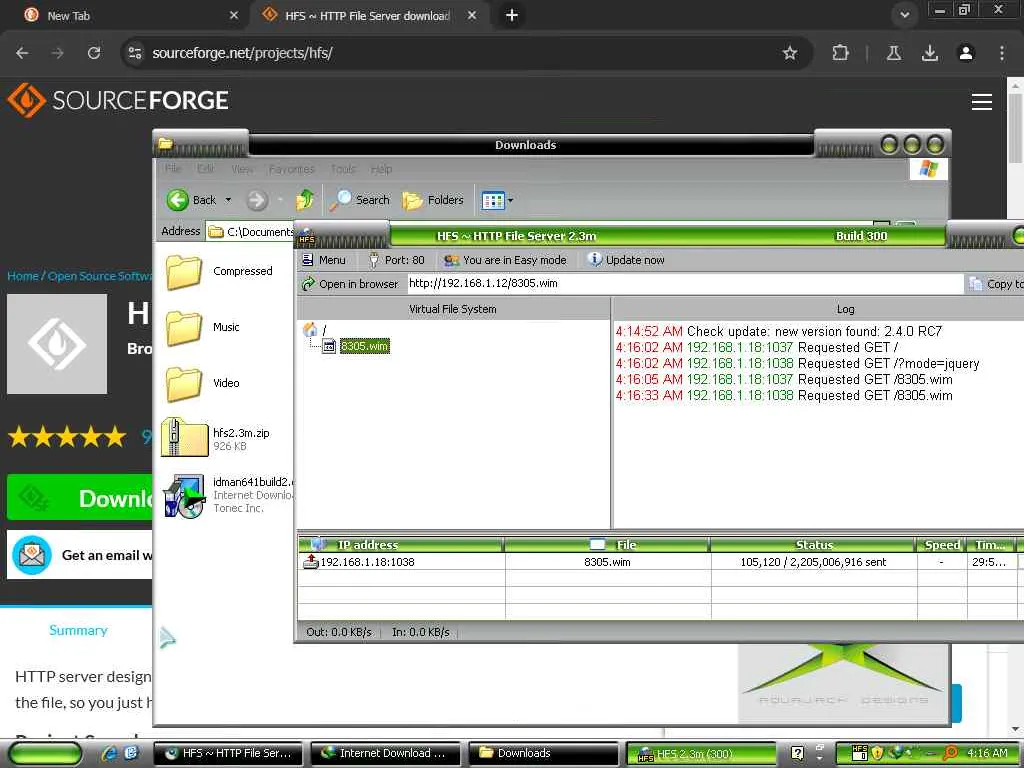Click the File column header in connections list
Image resolution: width=1024 pixels, height=768 pixels.
pos(607,545)
